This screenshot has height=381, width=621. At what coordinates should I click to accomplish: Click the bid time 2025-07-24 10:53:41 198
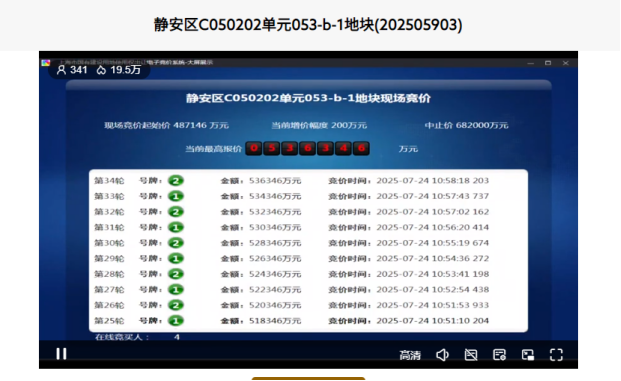click(432, 274)
